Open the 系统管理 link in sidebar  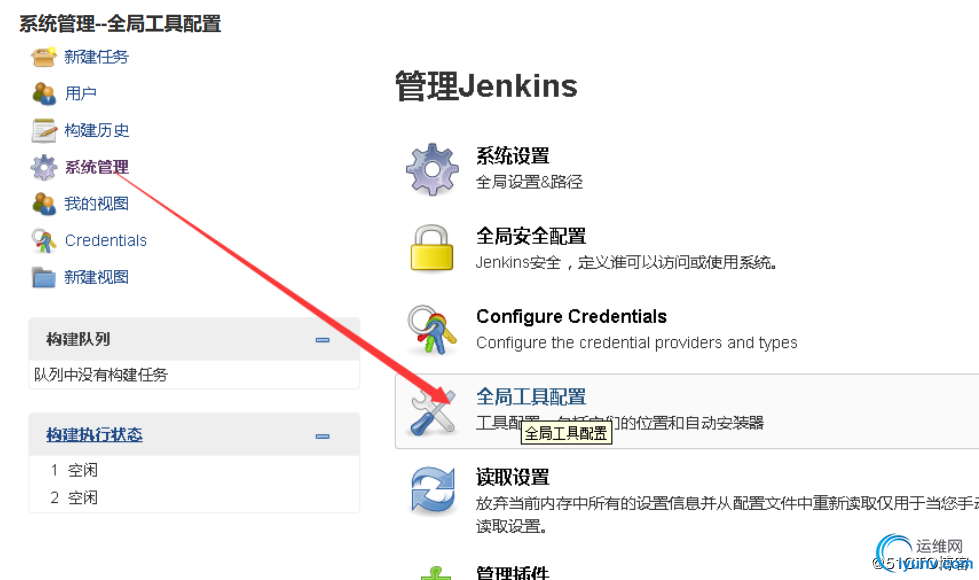97,167
